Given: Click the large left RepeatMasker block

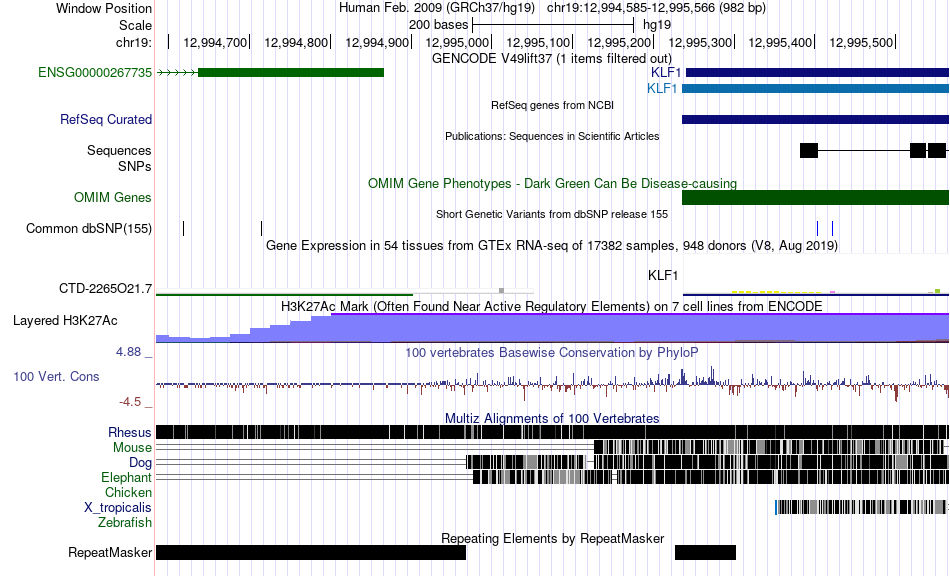Looking at the screenshot, I should (311, 552).
